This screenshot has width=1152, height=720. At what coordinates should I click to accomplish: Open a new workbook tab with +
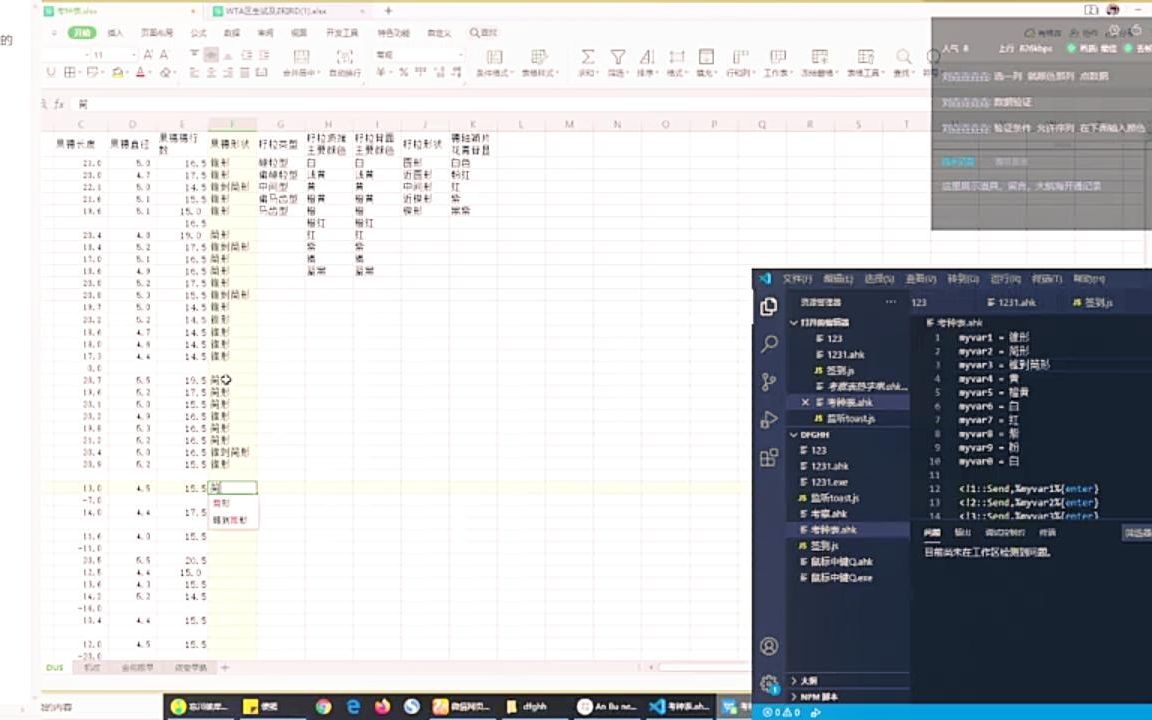tap(388, 12)
